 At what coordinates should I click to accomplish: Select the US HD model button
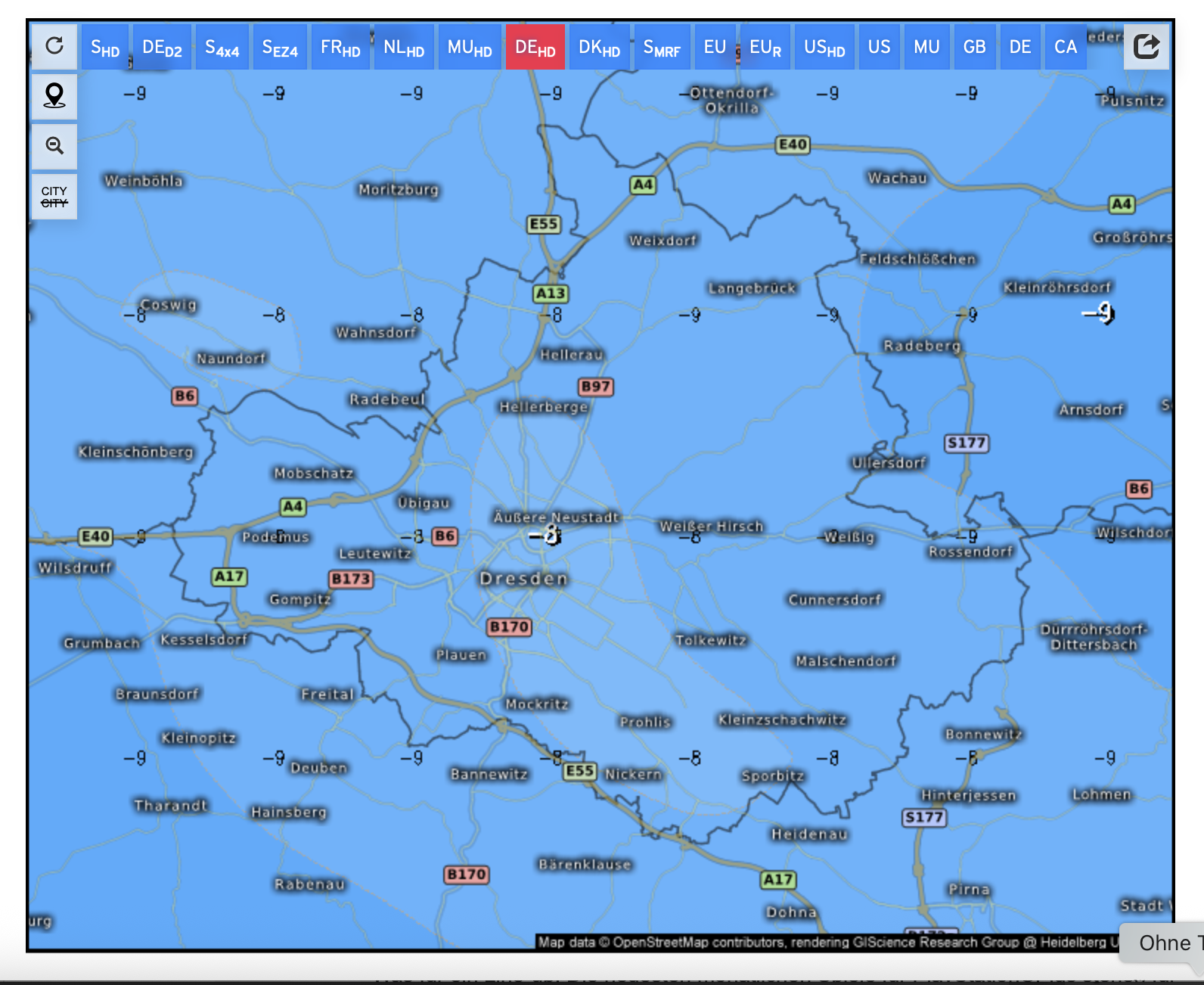tap(824, 48)
